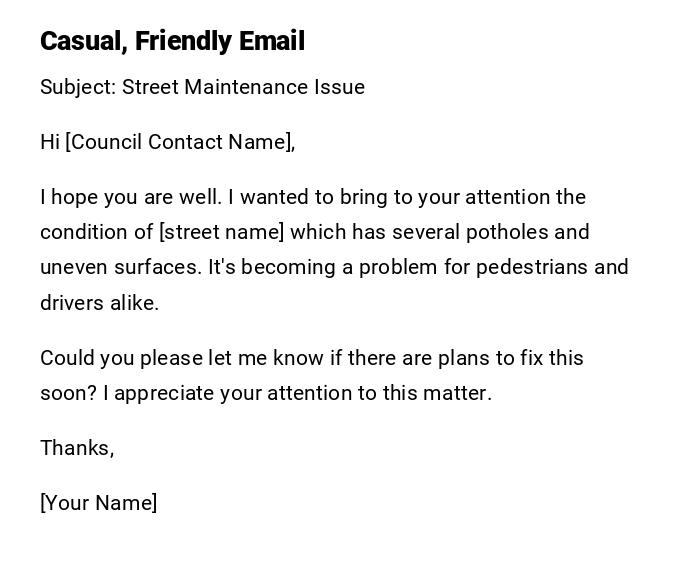The image size is (700, 566).
Task: Click the "Subject: Street Maintenance Issue" line
Action: (202, 87)
